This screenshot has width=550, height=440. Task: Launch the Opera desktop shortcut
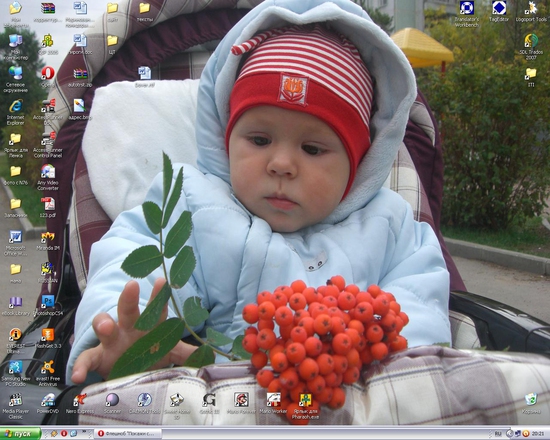48,73
